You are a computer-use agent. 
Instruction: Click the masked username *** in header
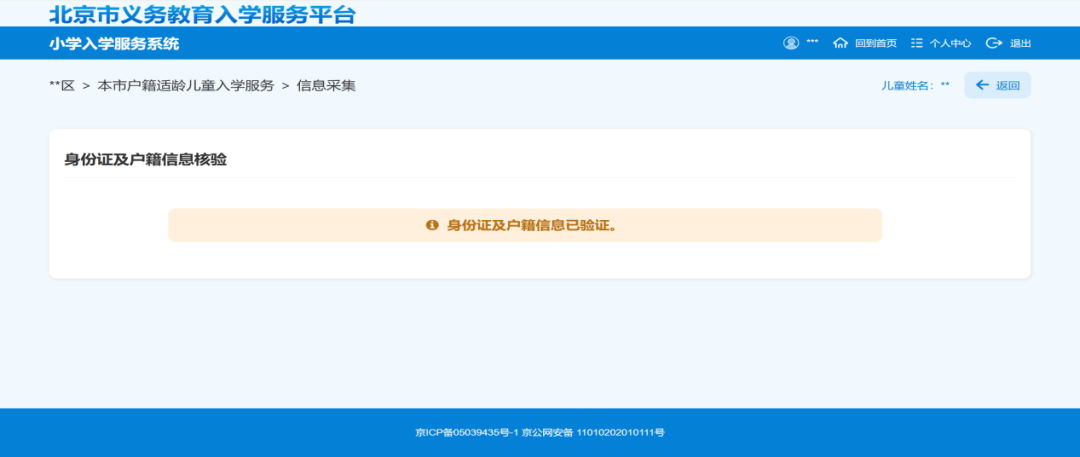coord(812,42)
